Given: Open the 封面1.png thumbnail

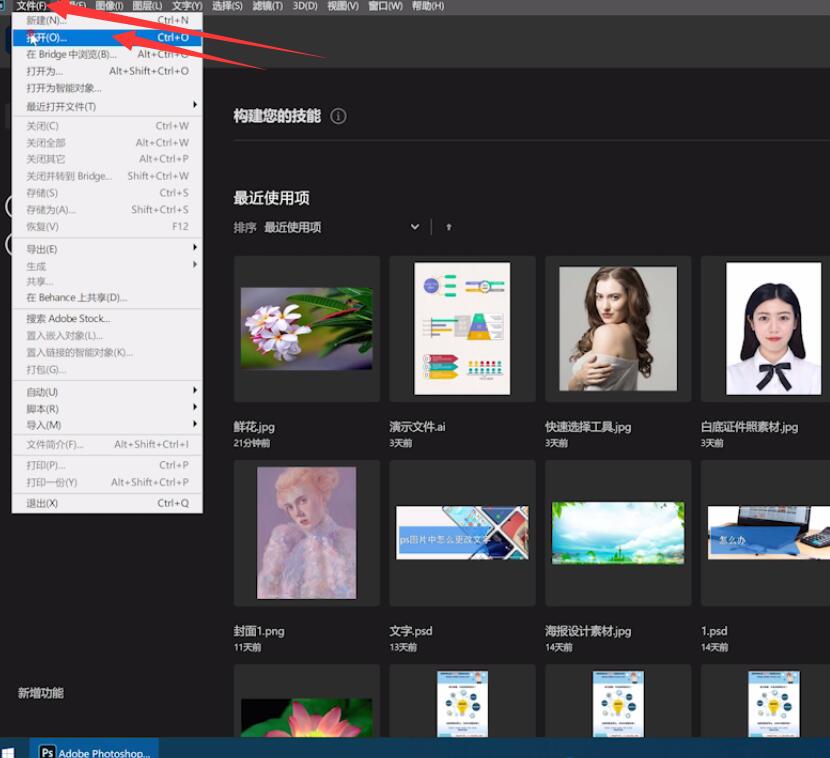Looking at the screenshot, I should [306, 533].
